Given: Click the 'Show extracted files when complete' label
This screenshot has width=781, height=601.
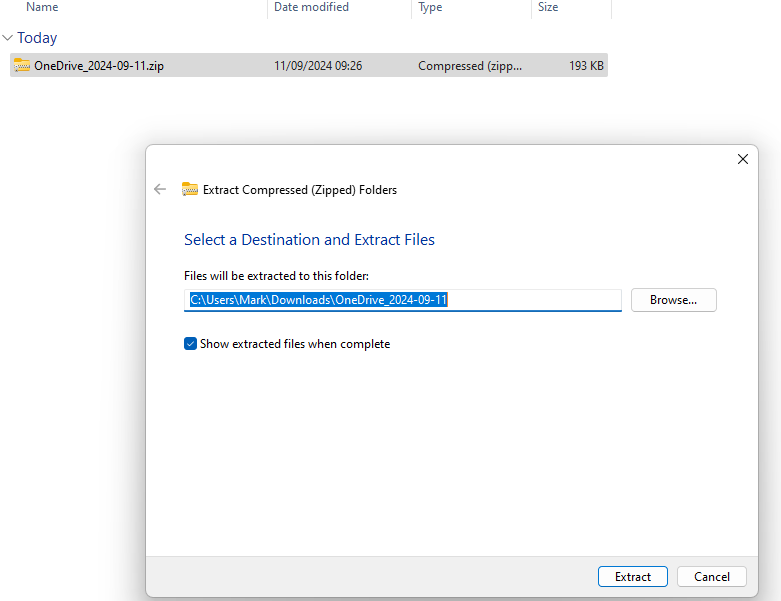Looking at the screenshot, I should pos(295,344).
